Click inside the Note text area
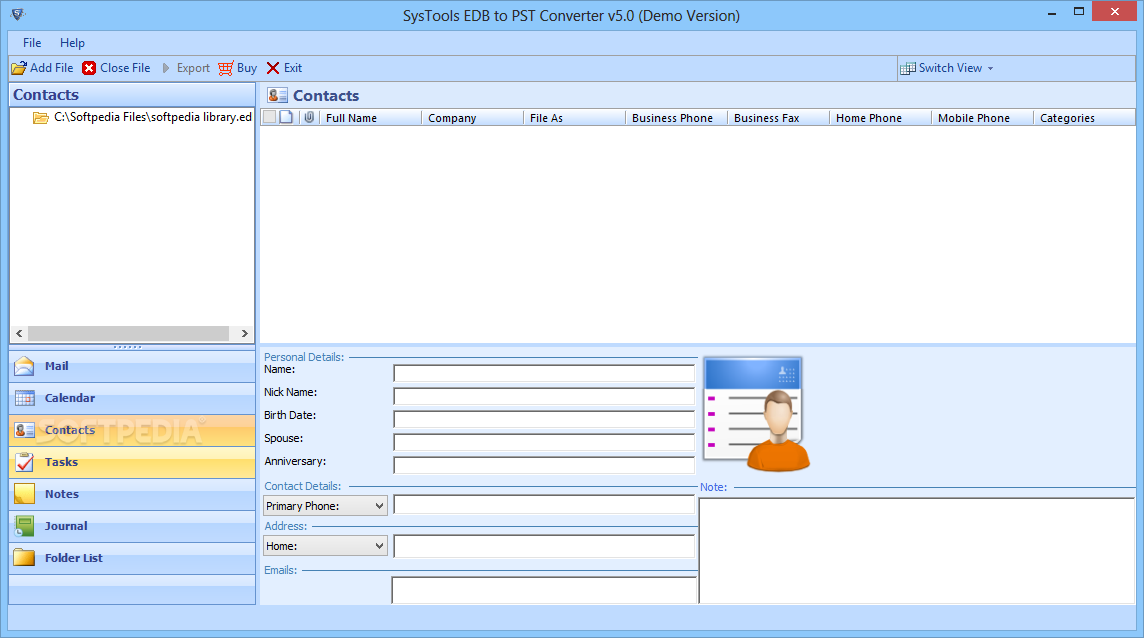 click(x=917, y=551)
